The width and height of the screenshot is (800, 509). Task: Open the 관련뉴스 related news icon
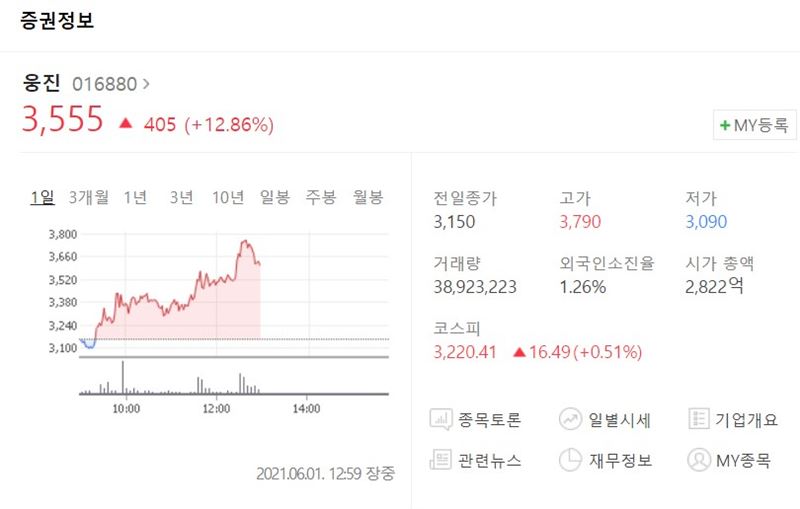441,460
